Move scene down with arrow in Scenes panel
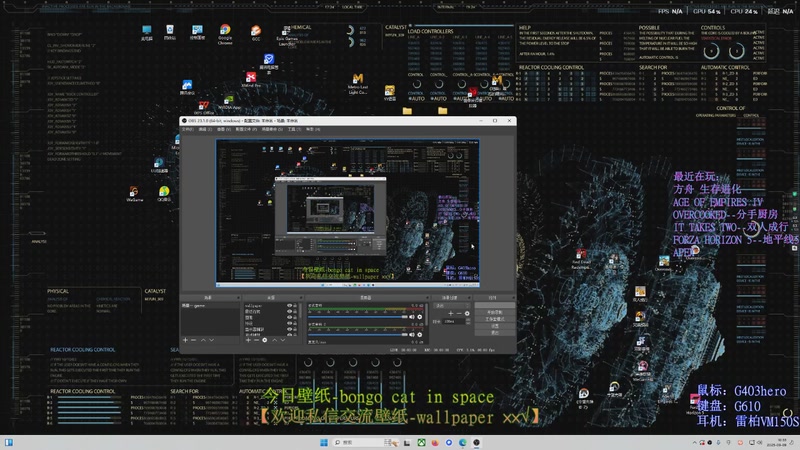Image resolution: width=800 pixels, height=450 pixels. pos(211,340)
